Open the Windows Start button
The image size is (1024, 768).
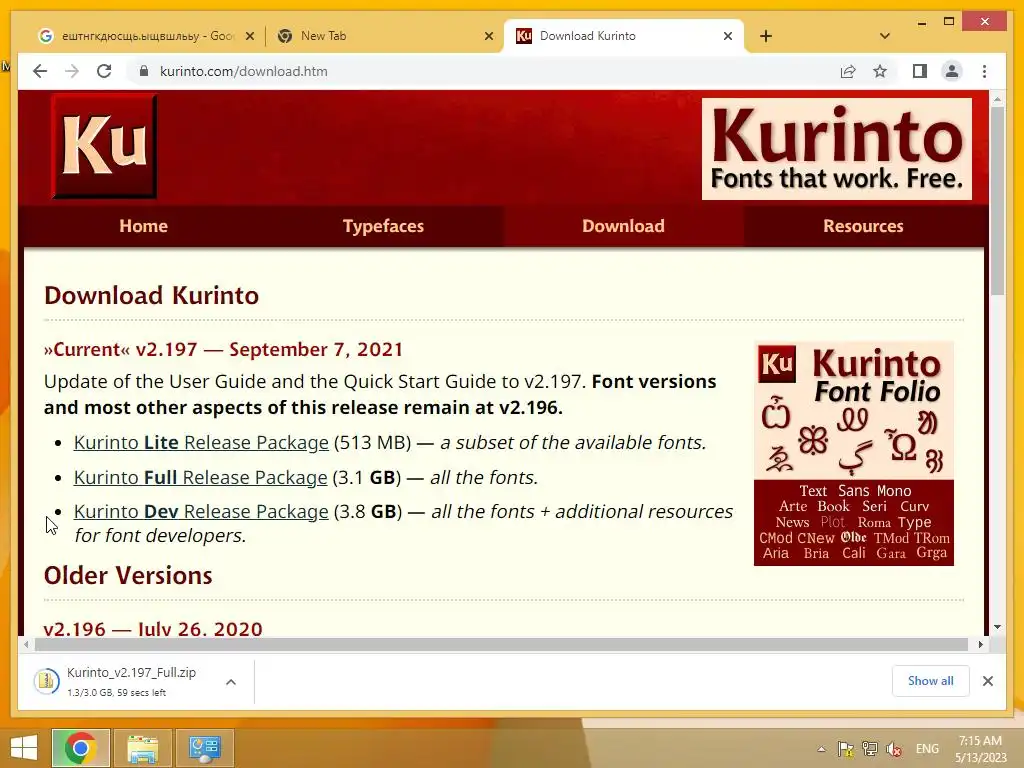24,748
